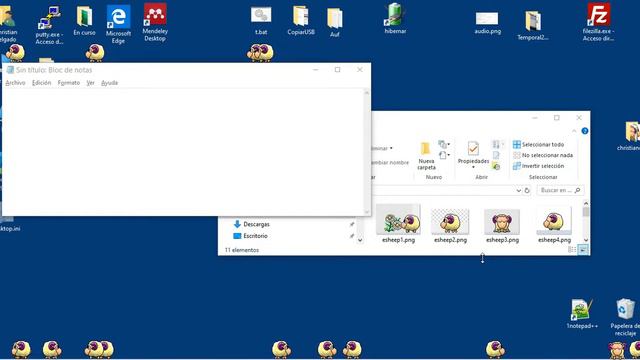The height and width of the screenshot is (360, 640).
Task: Click navigation pane scroll down arrow
Action: tap(360, 240)
